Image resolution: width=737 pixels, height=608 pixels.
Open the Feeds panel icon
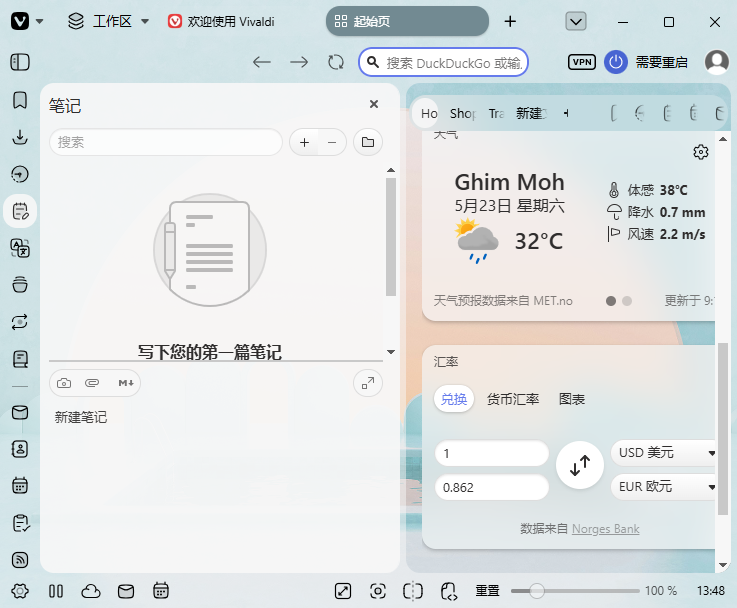(20, 560)
